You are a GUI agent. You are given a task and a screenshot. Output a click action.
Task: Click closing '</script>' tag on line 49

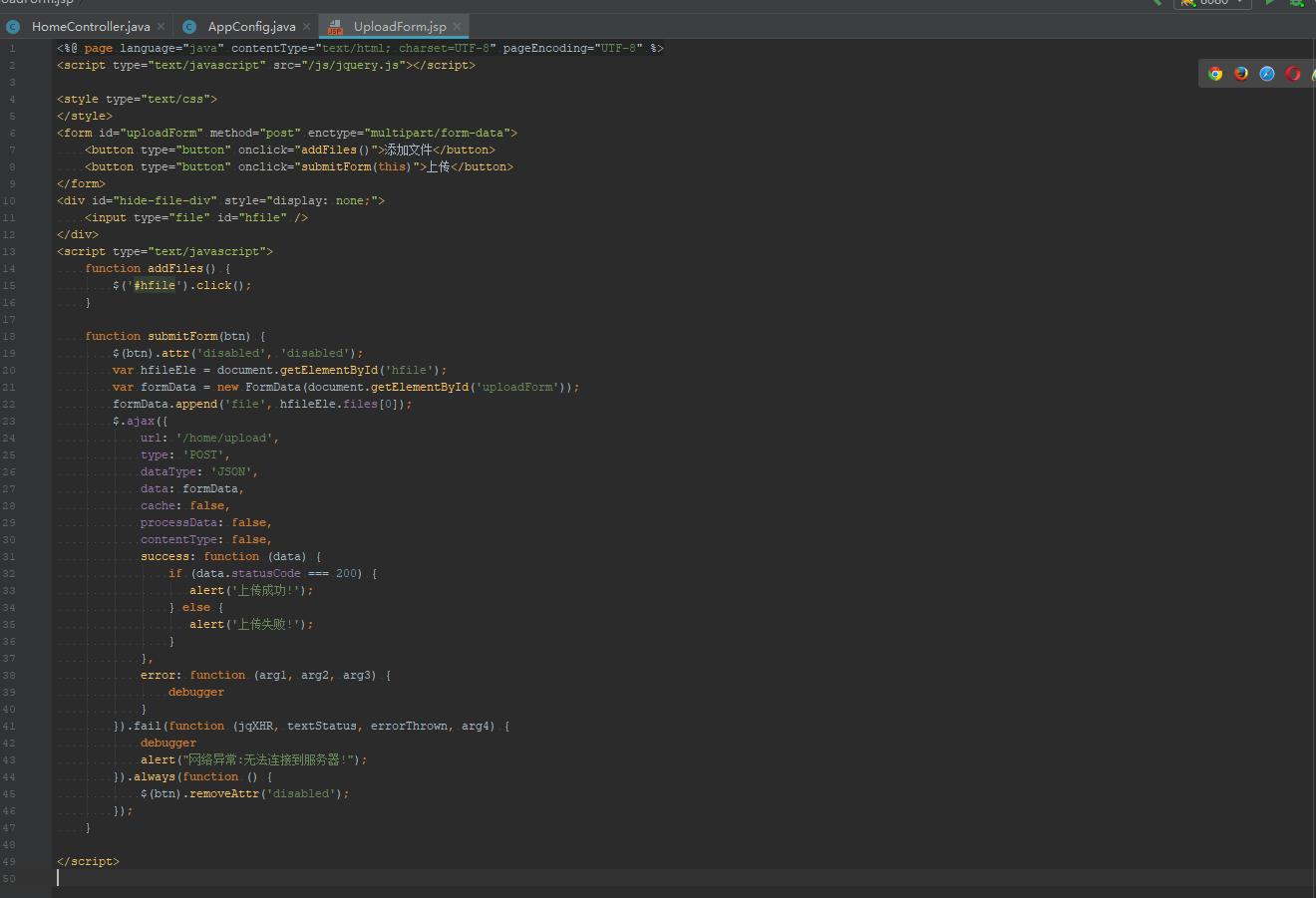click(x=88, y=861)
